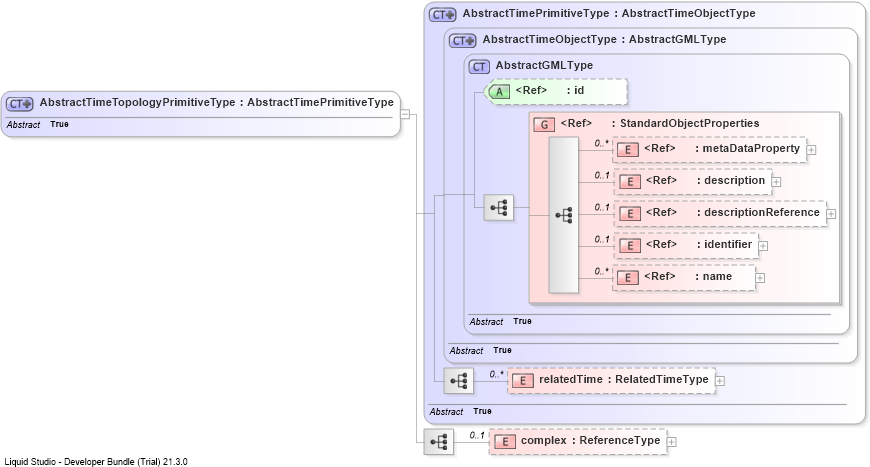Image resolution: width=870 pixels, height=467 pixels.
Task: Click Abstract True property of AbstractTimePrimitiveType
Action: coord(461,412)
